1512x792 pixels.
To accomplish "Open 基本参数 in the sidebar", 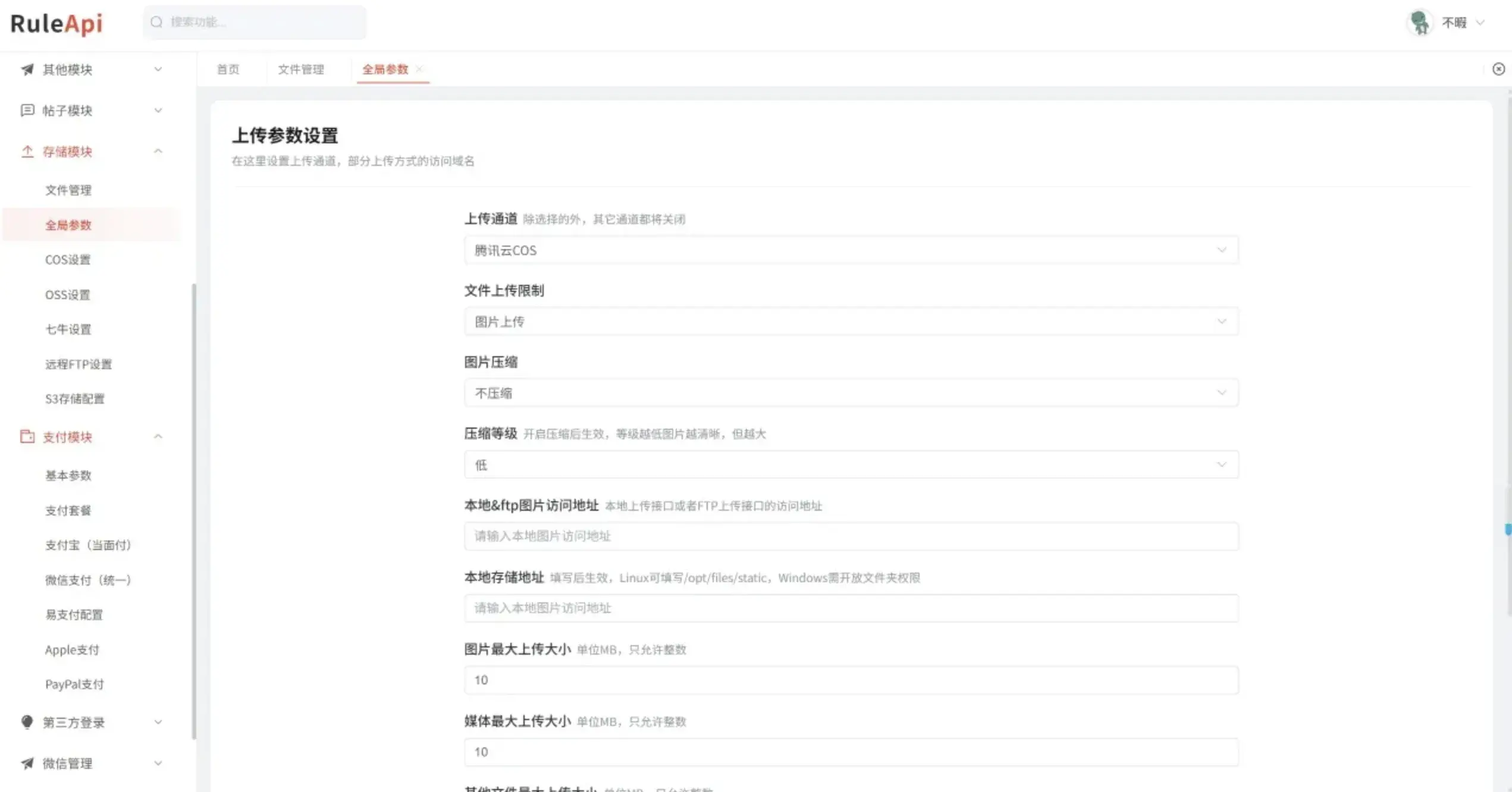I will (x=68, y=476).
